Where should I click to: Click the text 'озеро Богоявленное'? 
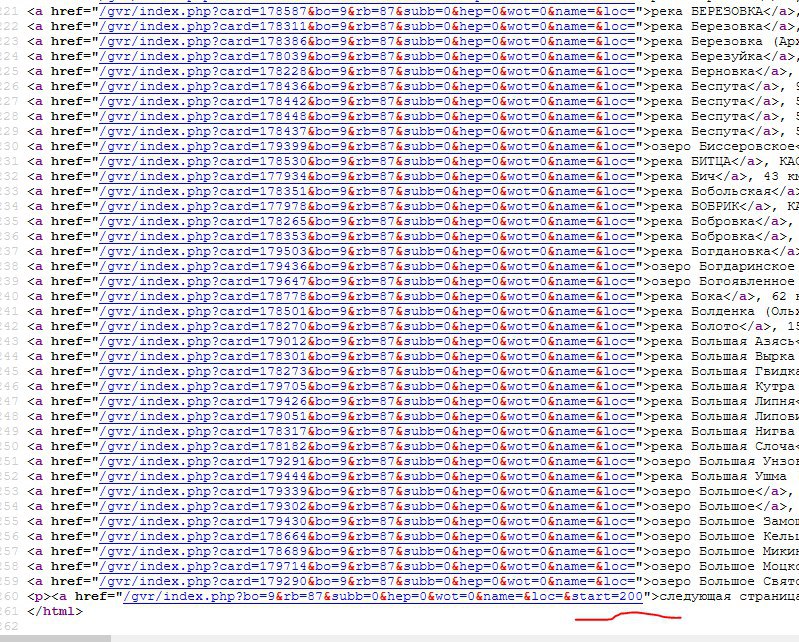tap(723, 281)
